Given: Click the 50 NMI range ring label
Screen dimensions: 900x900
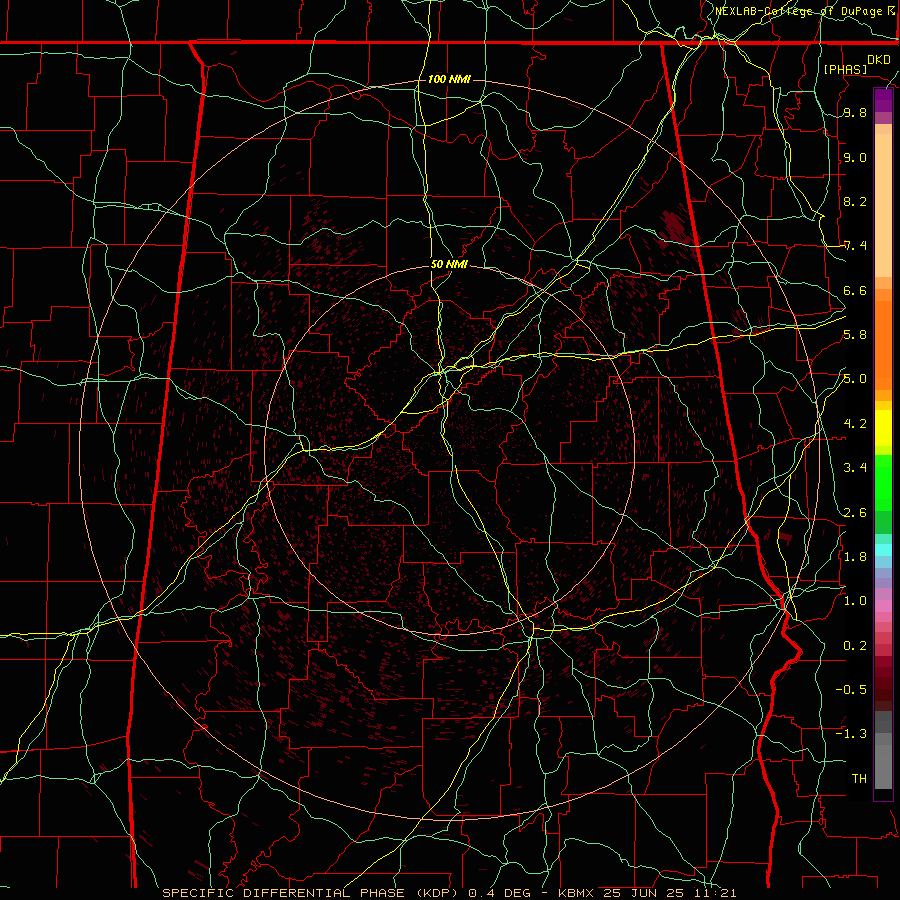Looking at the screenshot, I should 449,265.
